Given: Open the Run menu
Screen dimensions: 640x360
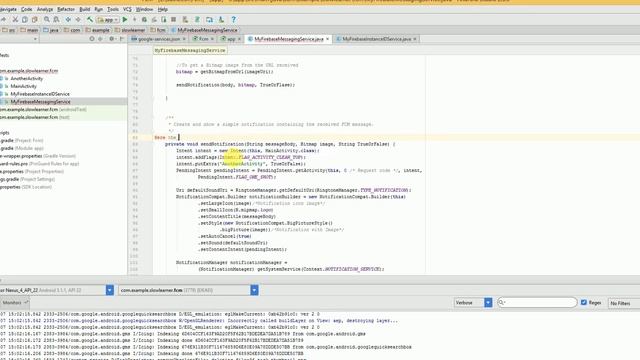Looking at the screenshot, I should pos(98,9).
